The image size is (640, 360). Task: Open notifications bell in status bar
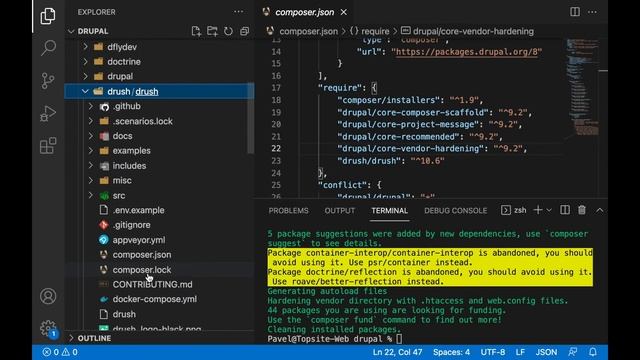(593, 352)
